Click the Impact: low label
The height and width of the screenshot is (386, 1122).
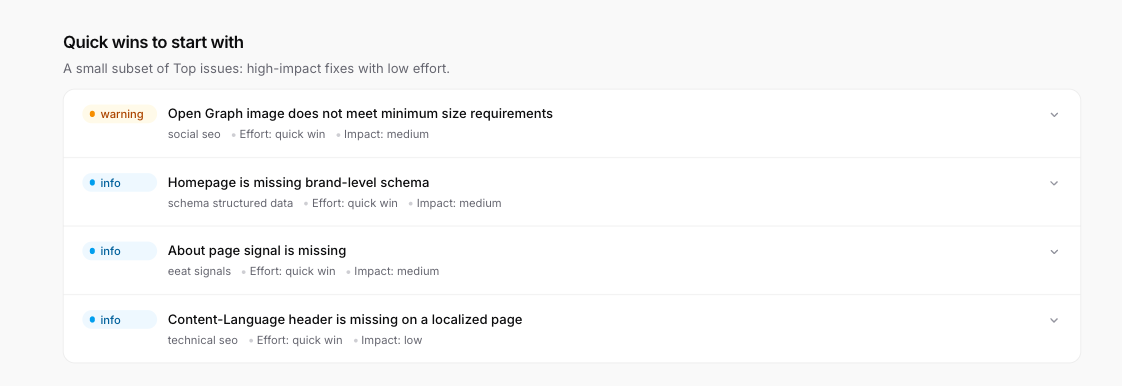point(391,340)
